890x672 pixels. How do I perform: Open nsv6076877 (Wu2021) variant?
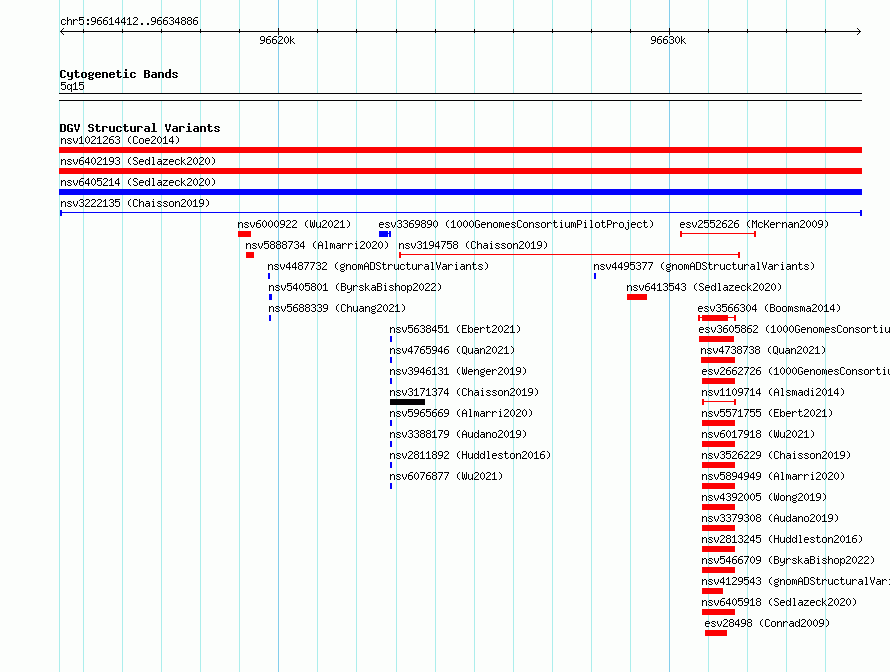pos(446,476)
